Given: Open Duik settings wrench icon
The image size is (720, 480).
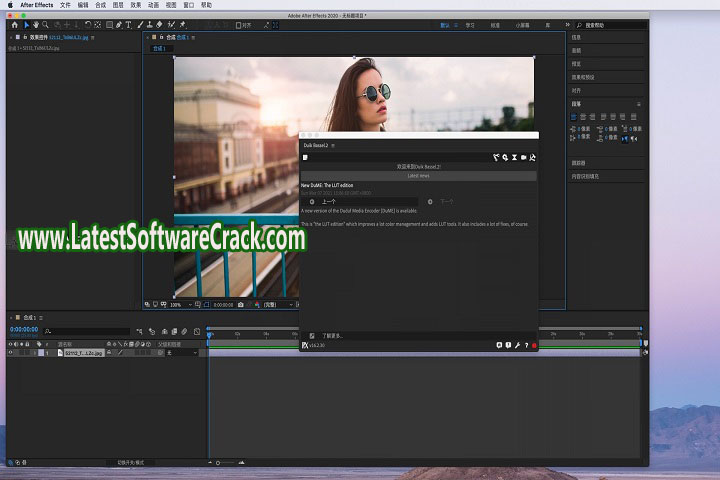Looking at the screenshot, I should click(x=518, y=345).
